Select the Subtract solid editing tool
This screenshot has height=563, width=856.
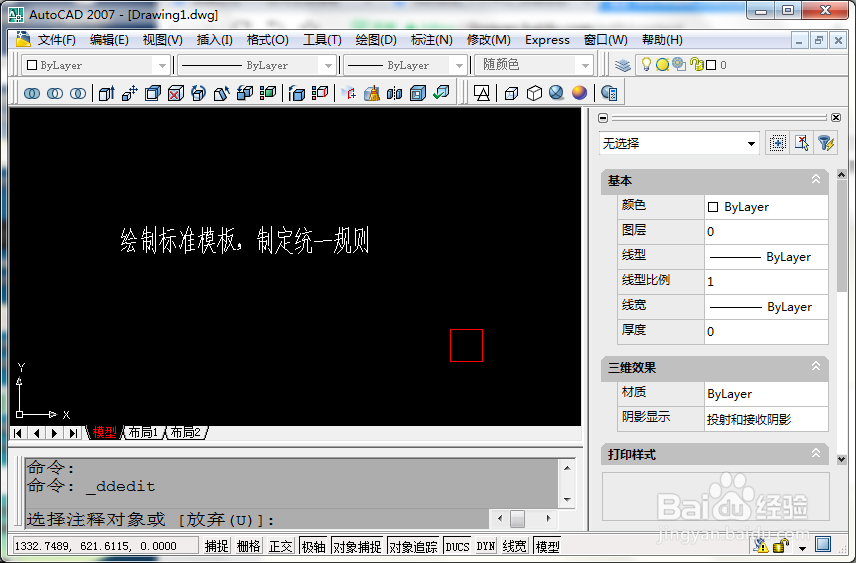[55, 93]
